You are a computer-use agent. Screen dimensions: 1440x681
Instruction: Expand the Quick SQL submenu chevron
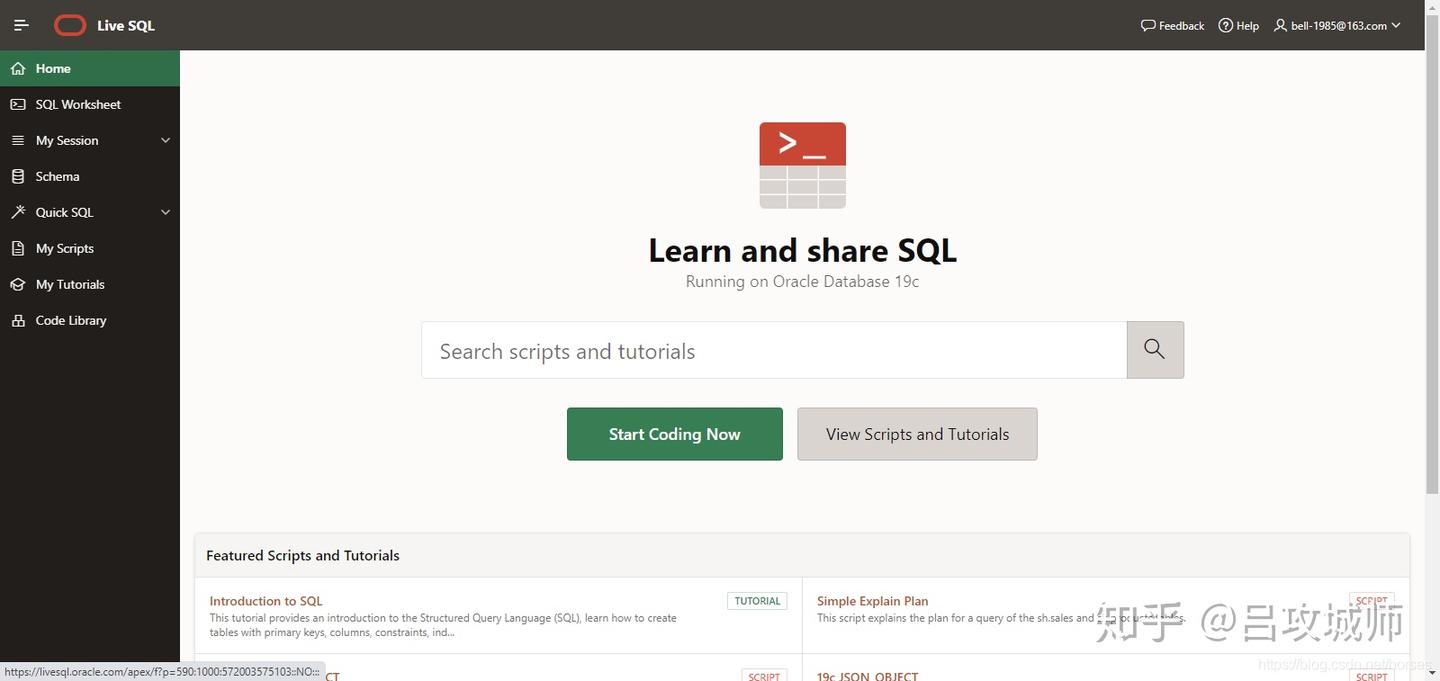coord(166,212)
